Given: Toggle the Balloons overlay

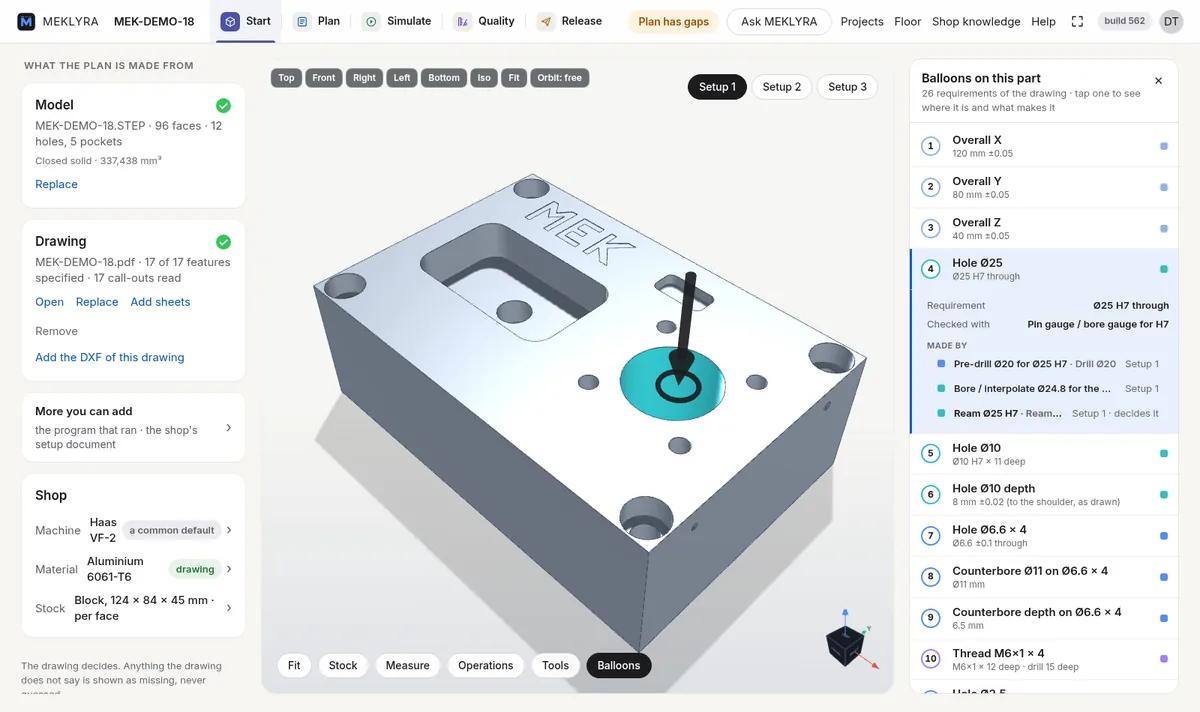Looking at the screenshot, I should (x=619, y=665).
